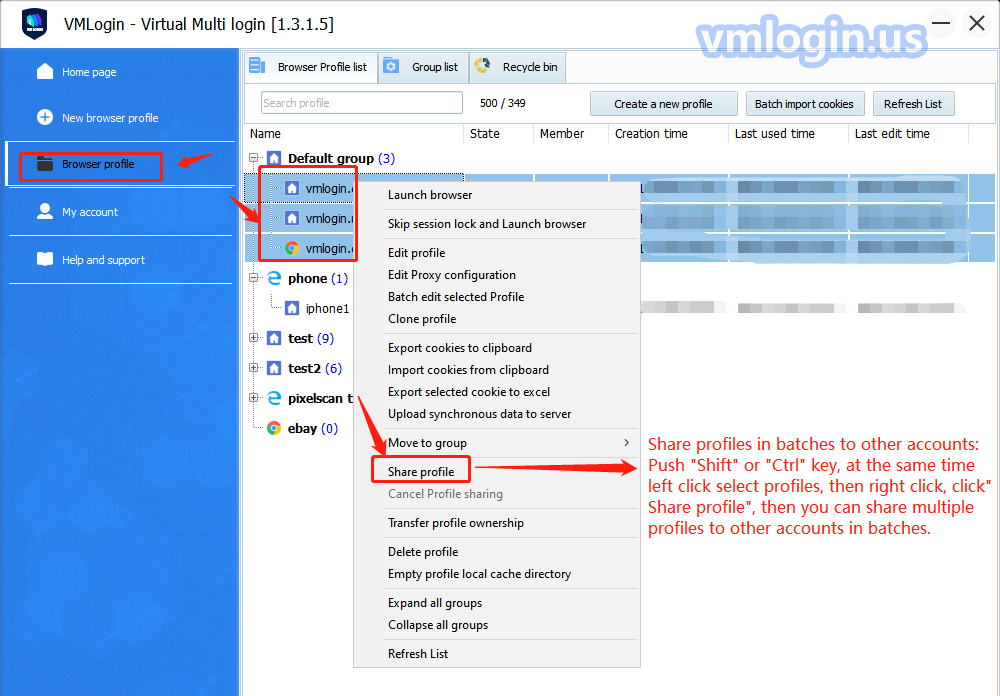Click the New browser profile plus icon
This screenshot has width=1000, height=696.
(45, 117)
